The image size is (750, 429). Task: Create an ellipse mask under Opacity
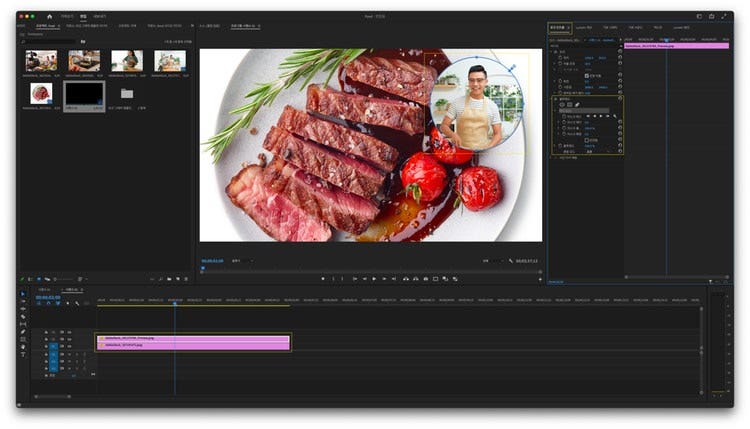[562, 105]
